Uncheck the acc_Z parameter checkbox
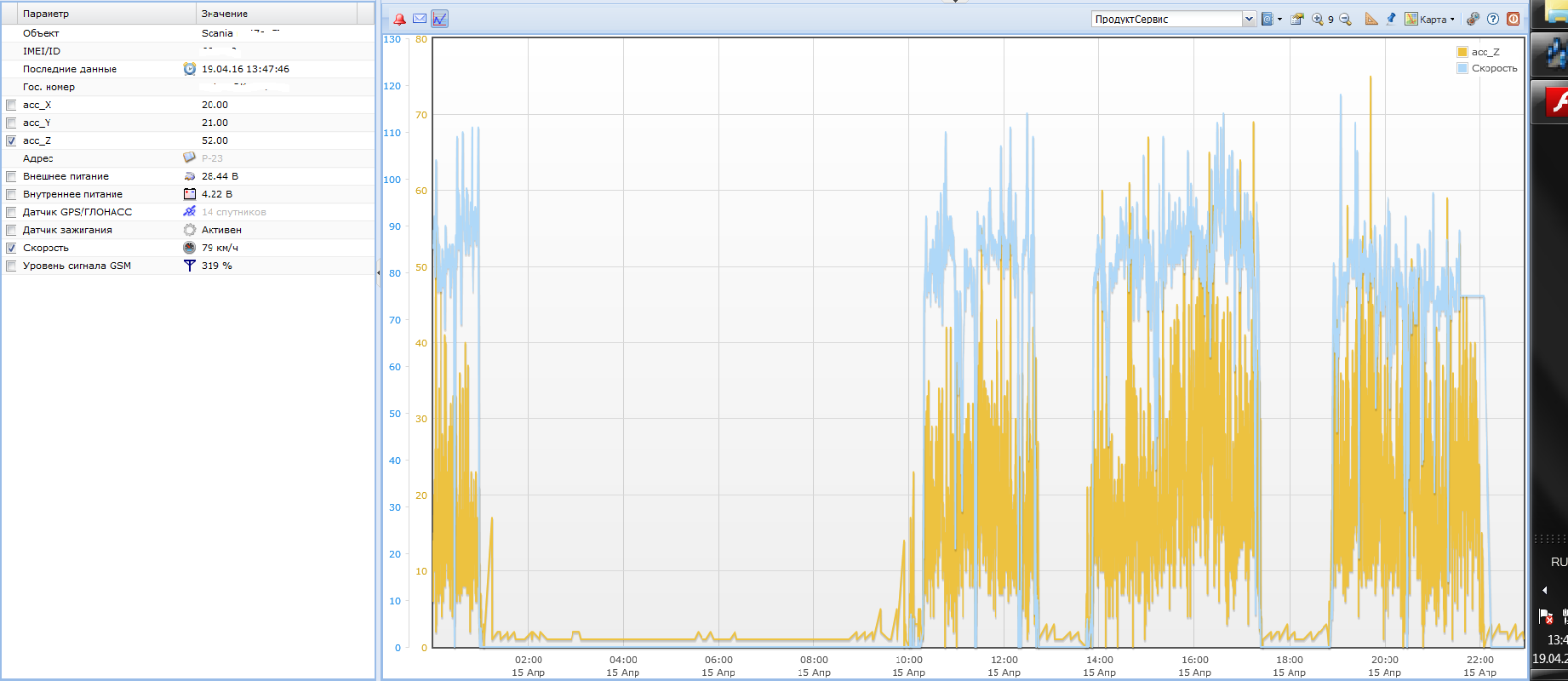 (11, 140)
